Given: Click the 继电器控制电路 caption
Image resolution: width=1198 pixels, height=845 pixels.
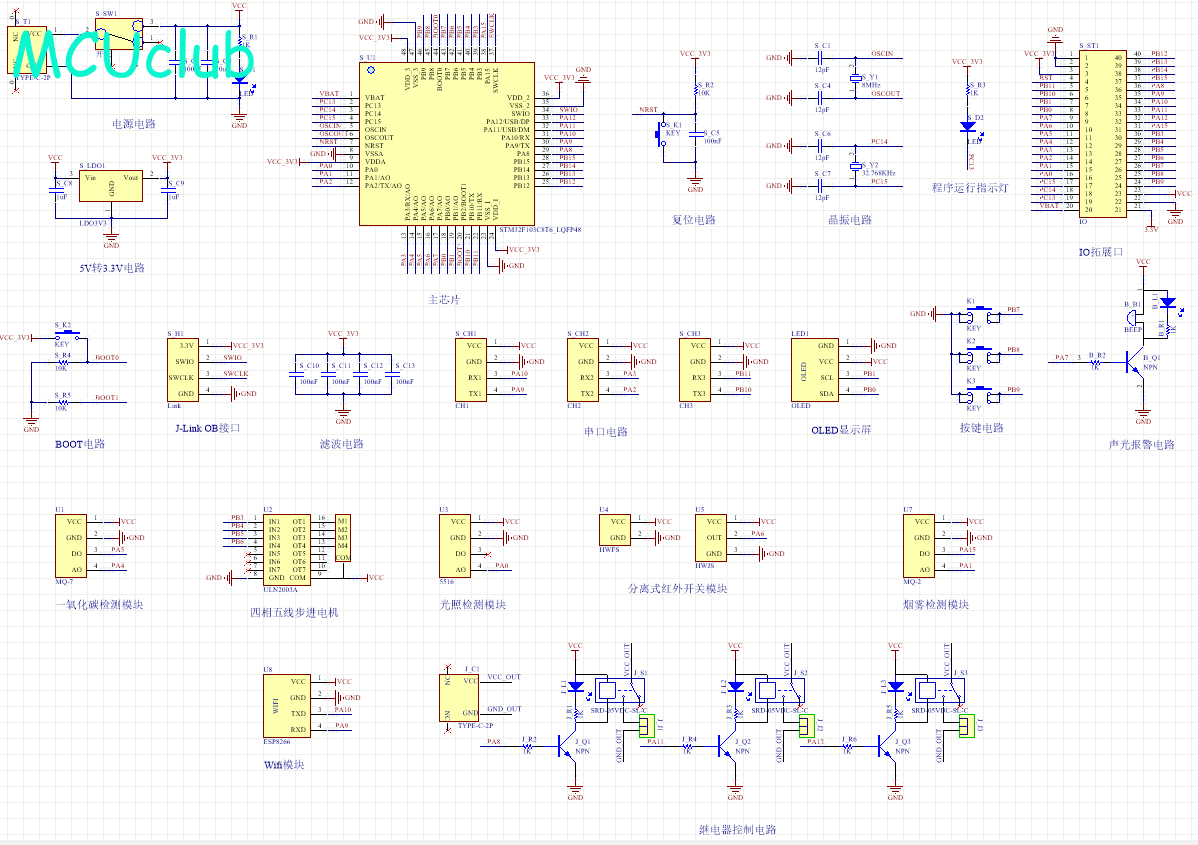Looking at the screenshot, I should 737,829.
